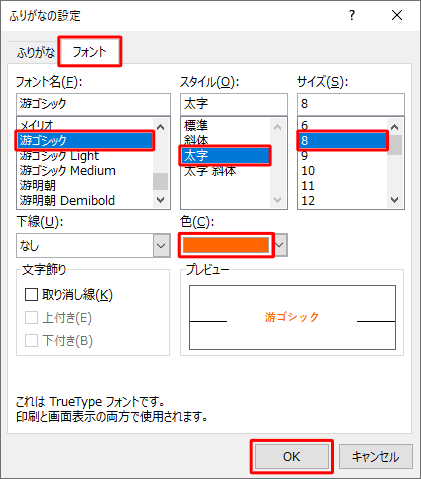Open the 下線 dropdown
The image size is (421, 479).
coord(93,246)
